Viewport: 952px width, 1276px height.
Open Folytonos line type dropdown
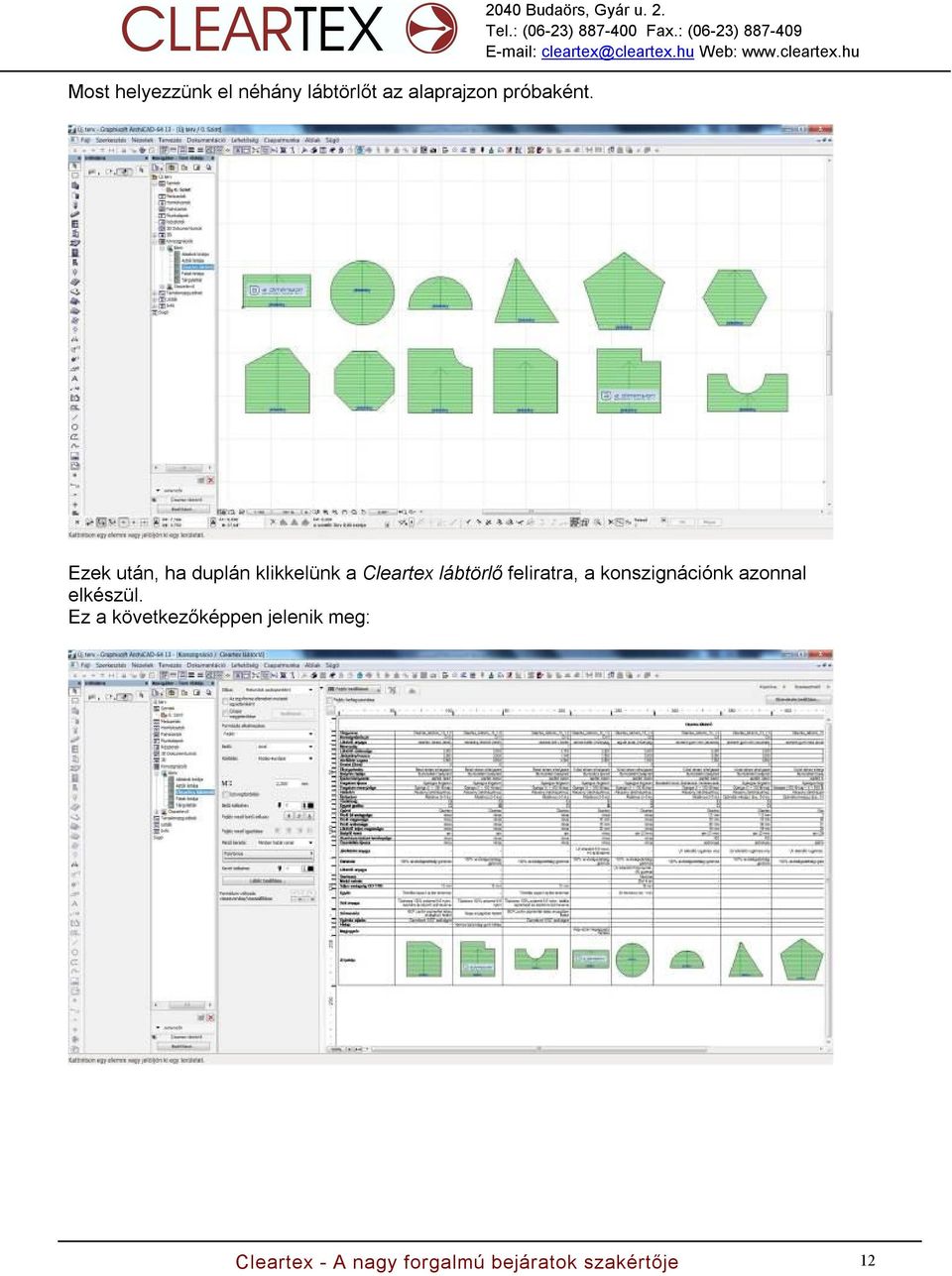tap(268, 854)
